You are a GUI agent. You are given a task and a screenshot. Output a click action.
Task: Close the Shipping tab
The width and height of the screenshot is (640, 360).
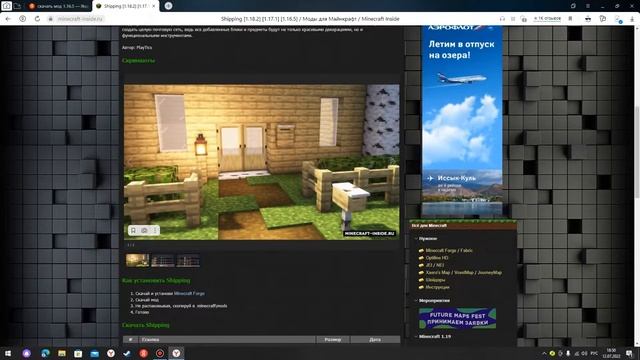tap(154, 6)
